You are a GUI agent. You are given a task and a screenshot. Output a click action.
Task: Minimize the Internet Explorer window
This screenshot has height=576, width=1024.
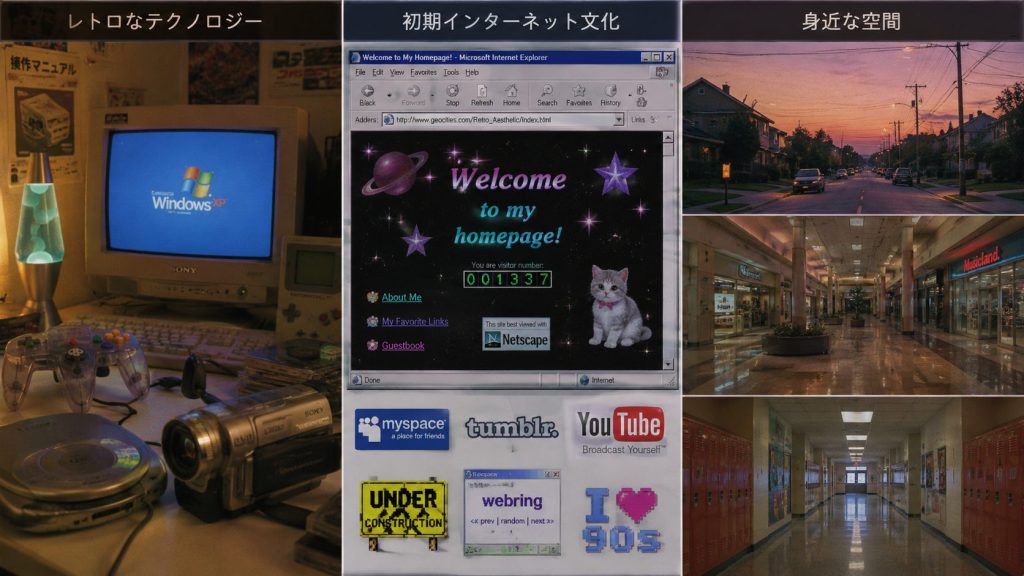(645, 57)
